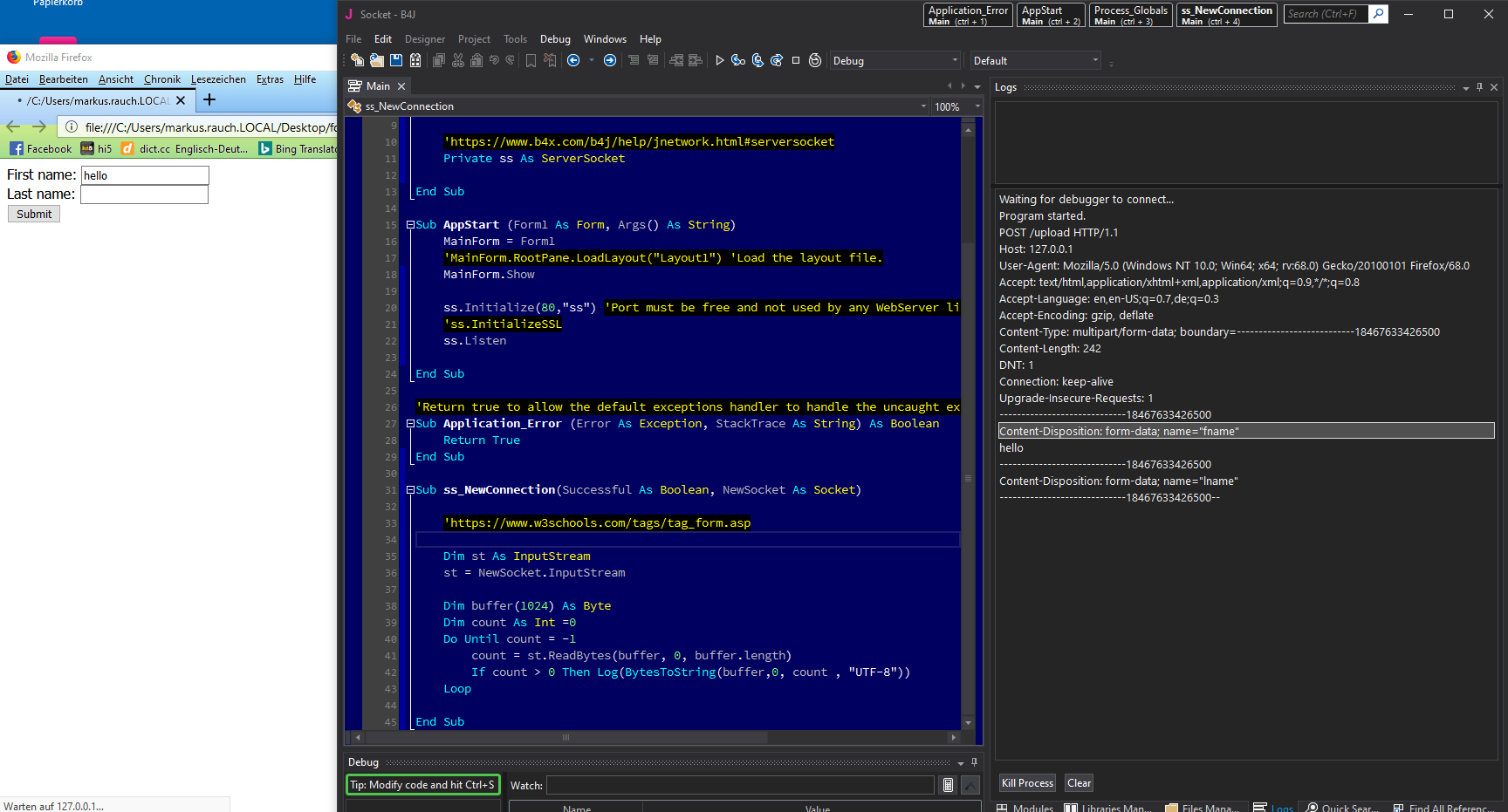The width and height of the screenshot is (1508, 812).
Task: Click the calculator icon beside Watch
Action: (948, 785)
